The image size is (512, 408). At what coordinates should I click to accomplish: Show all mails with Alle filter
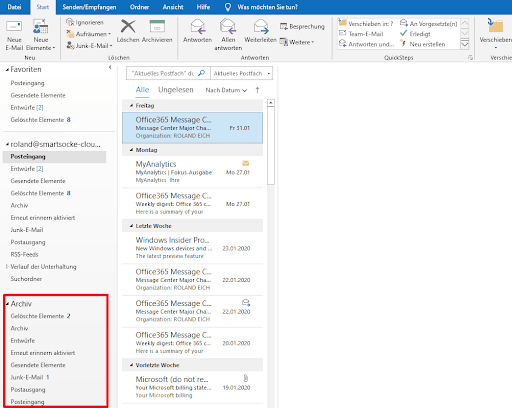tap(142, 90)
